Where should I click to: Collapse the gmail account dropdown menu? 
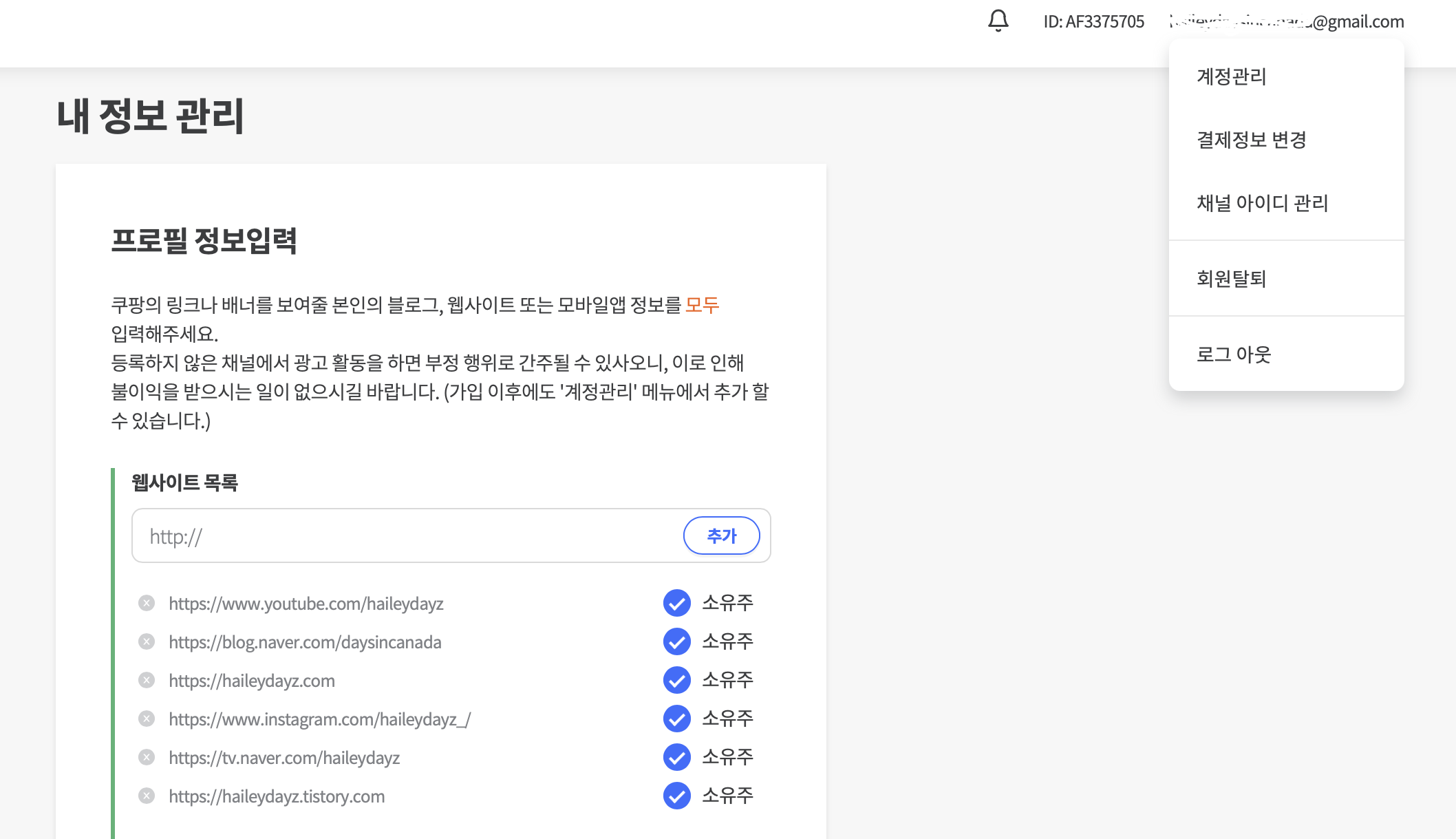click(x=1287, y=21)
